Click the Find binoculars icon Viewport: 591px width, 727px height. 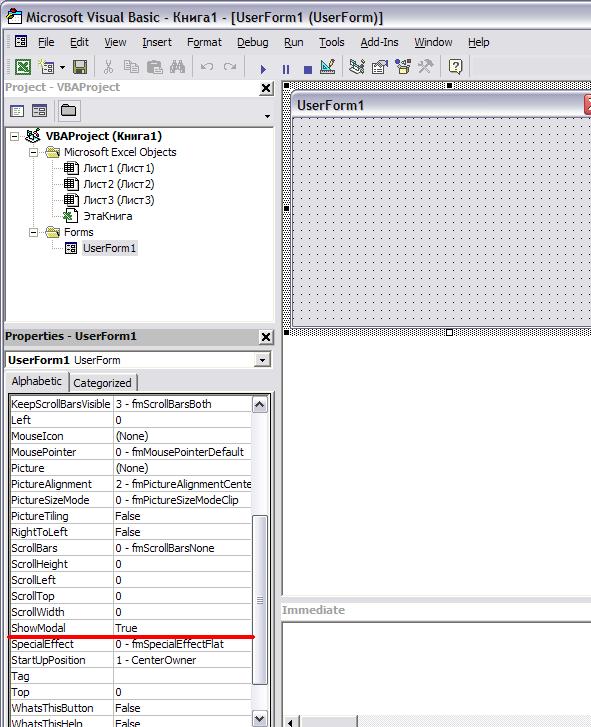(178, 67)
